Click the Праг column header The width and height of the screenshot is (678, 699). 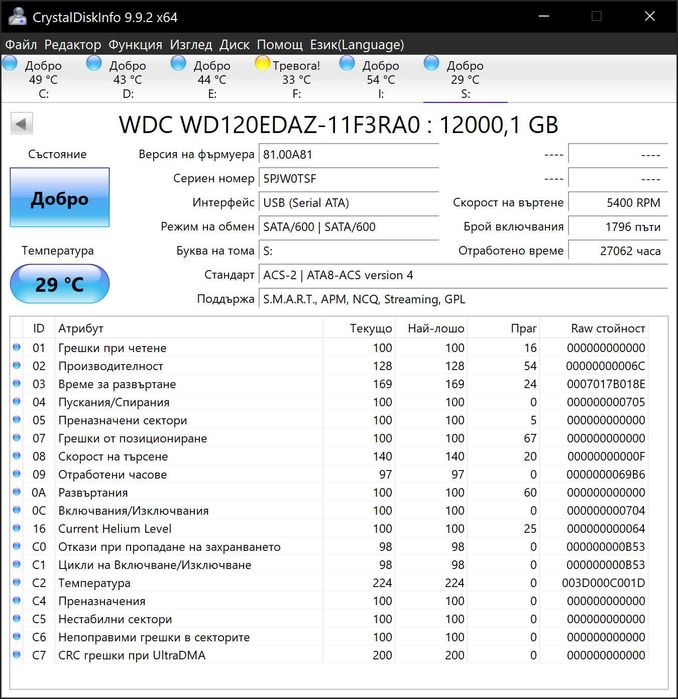[504, 329]
